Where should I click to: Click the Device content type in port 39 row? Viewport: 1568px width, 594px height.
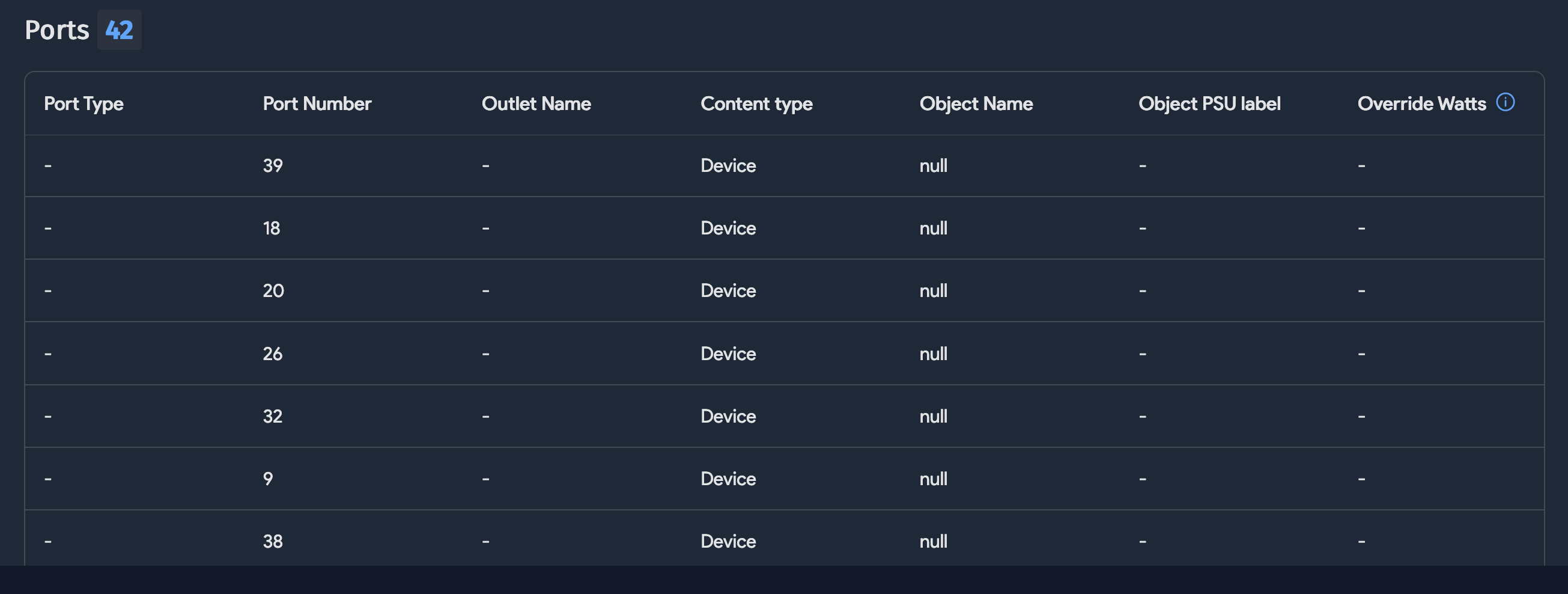[x=728, y=165]
